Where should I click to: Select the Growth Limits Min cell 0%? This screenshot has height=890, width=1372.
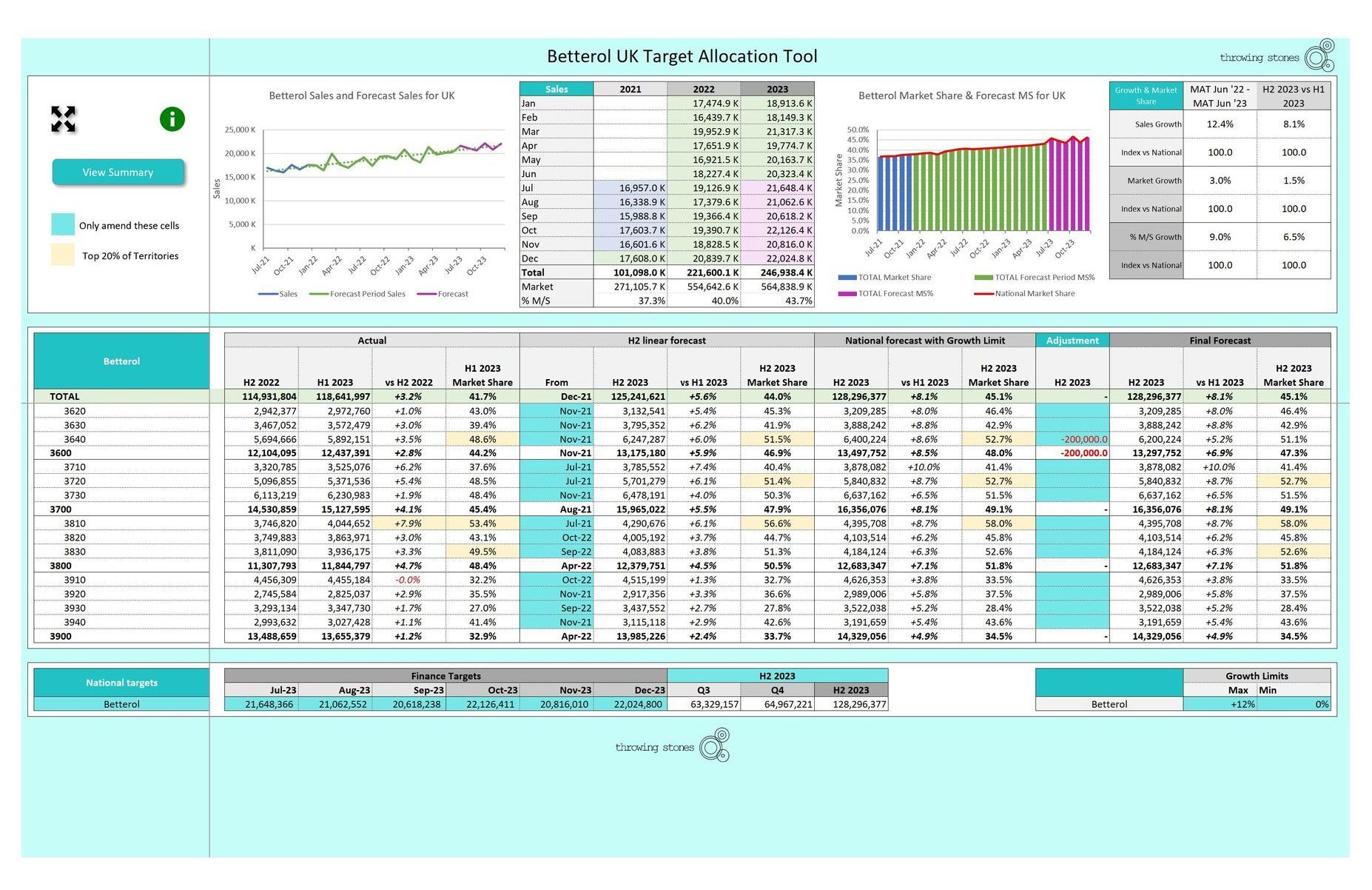click(1294, 704)
